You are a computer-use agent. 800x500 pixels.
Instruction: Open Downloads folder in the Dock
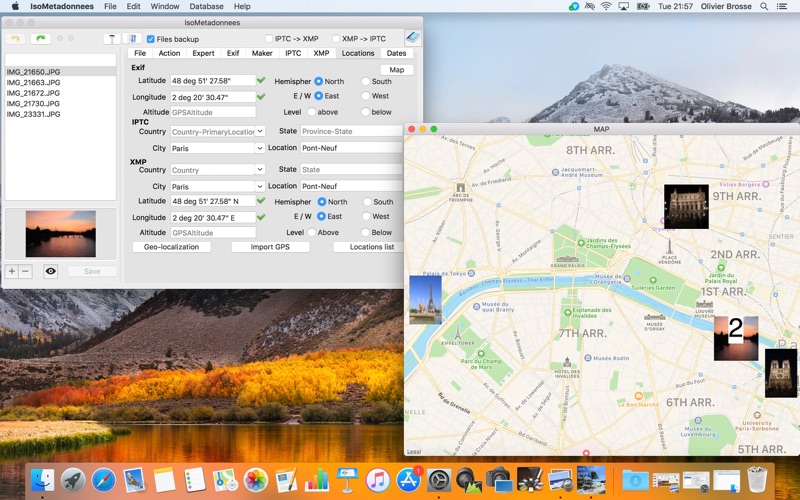635,480
